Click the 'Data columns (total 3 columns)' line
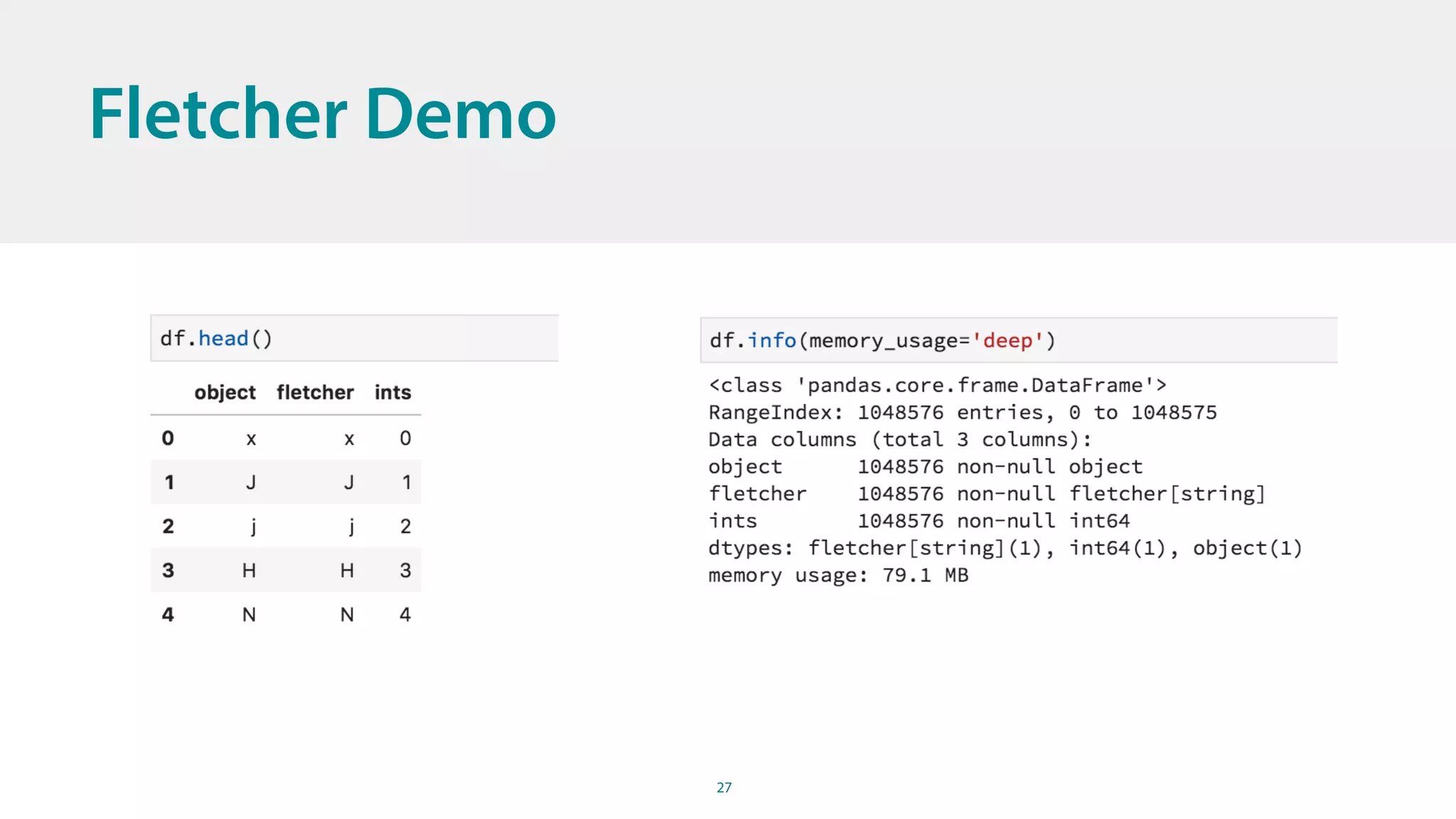Screen dimensions: 1456x819 899,439
